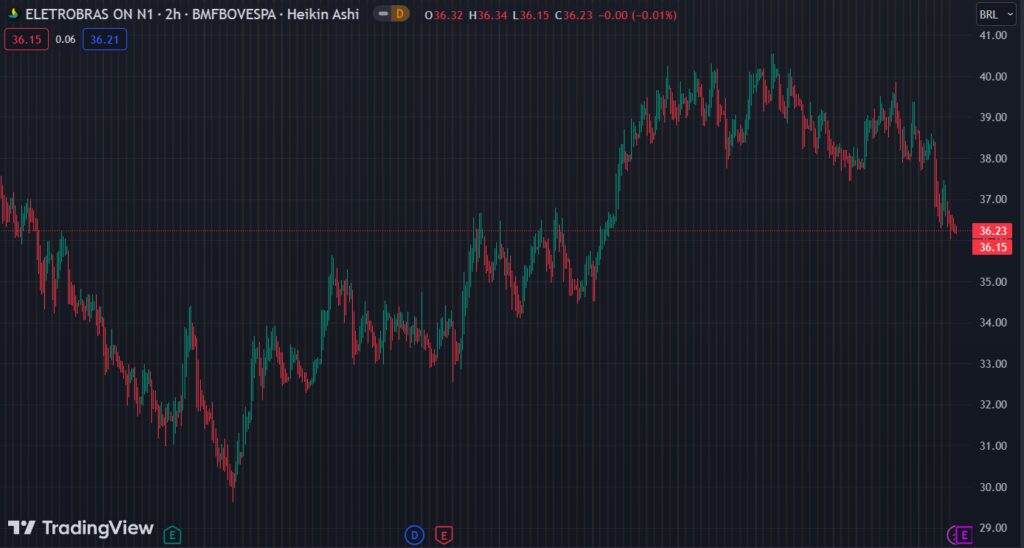This screenshot has height=548, width=1024.
Task: Click the red earnings E marker
Action: 444,536
